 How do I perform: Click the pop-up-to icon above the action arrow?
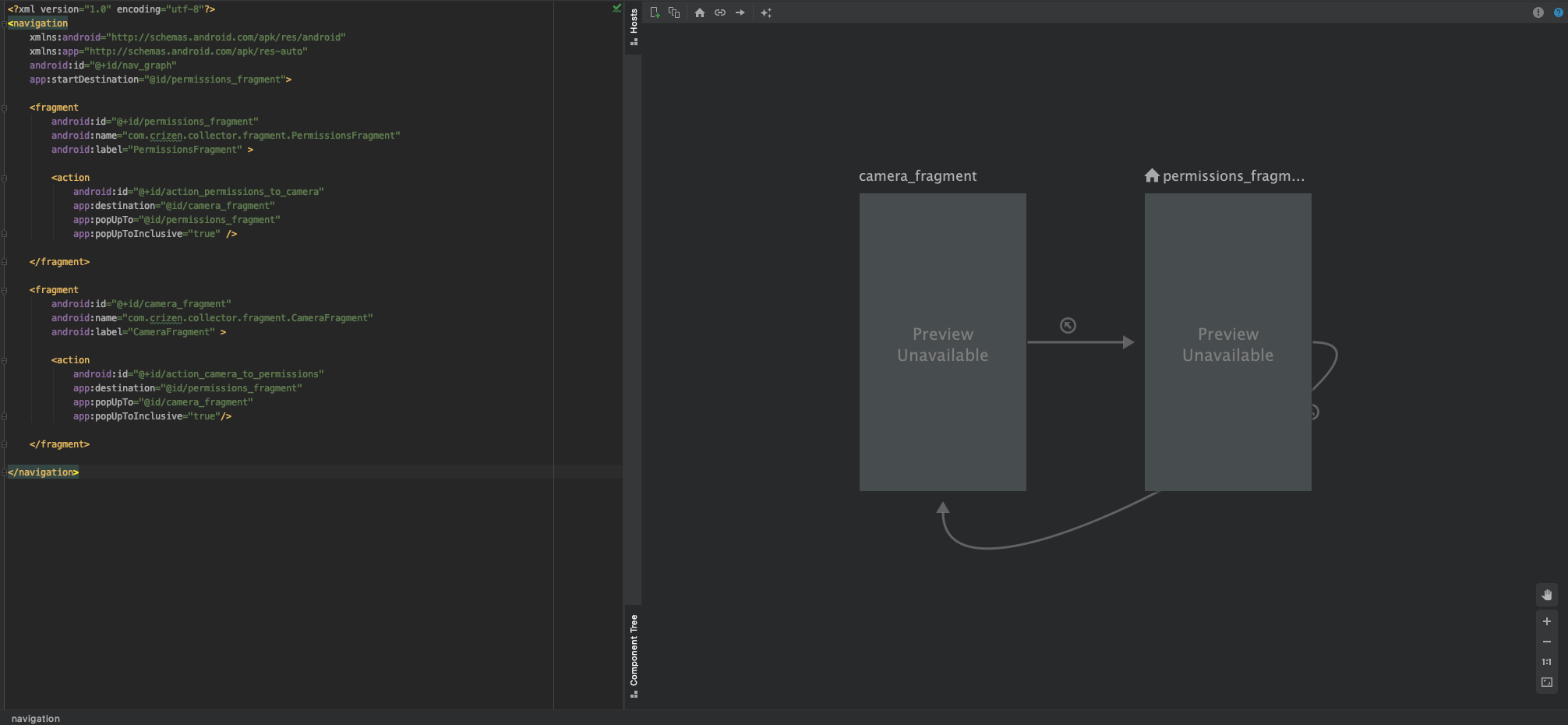1068,326
